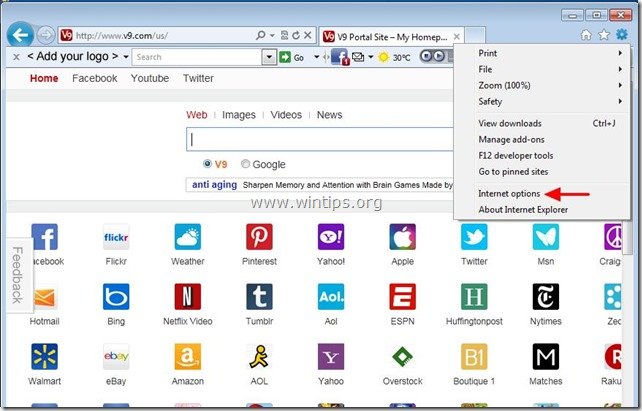The image size is (642, 411).
Task: Open the ESPN shortcut icon
Action: 402,297
